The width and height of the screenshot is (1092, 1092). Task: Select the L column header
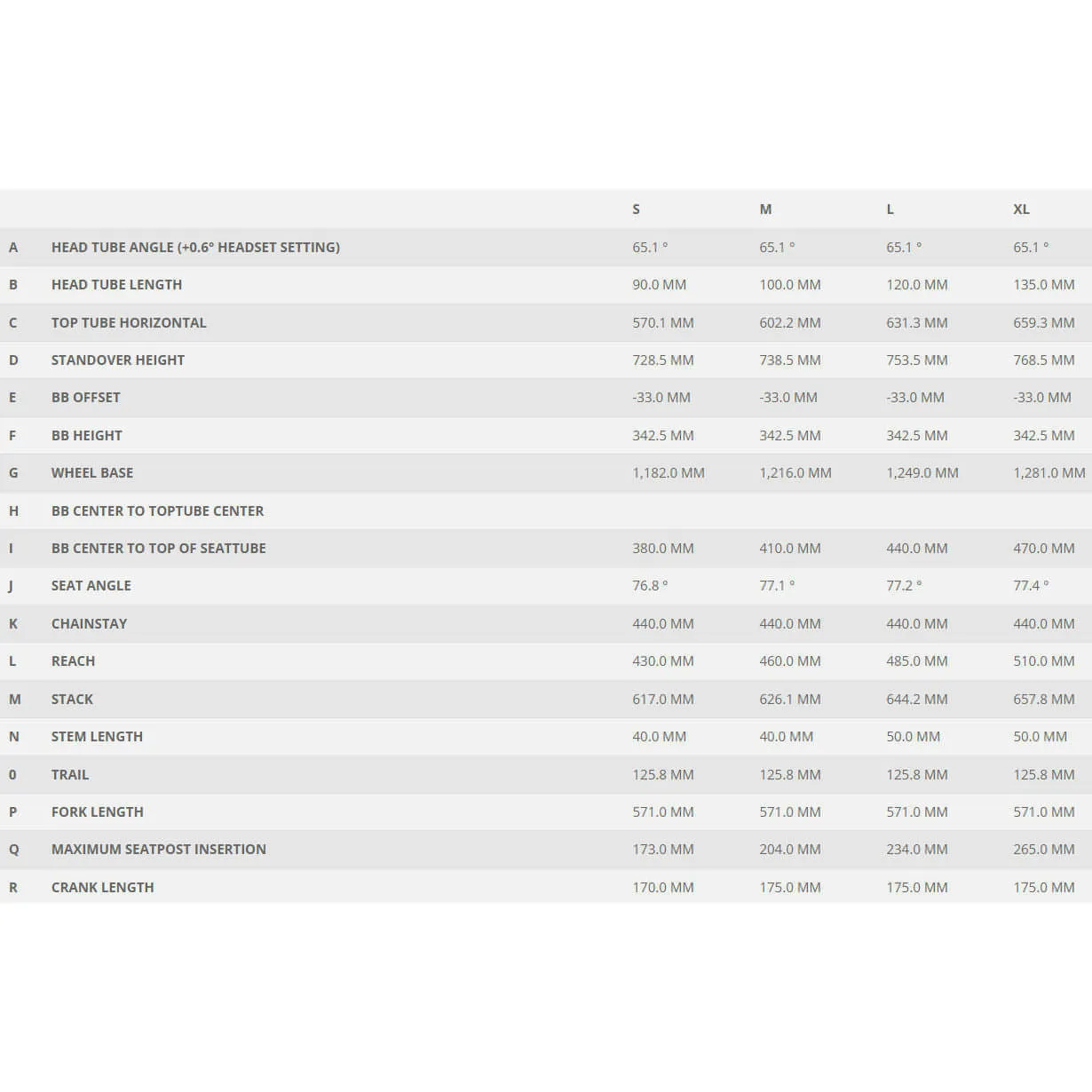click(x=890, y=210)
